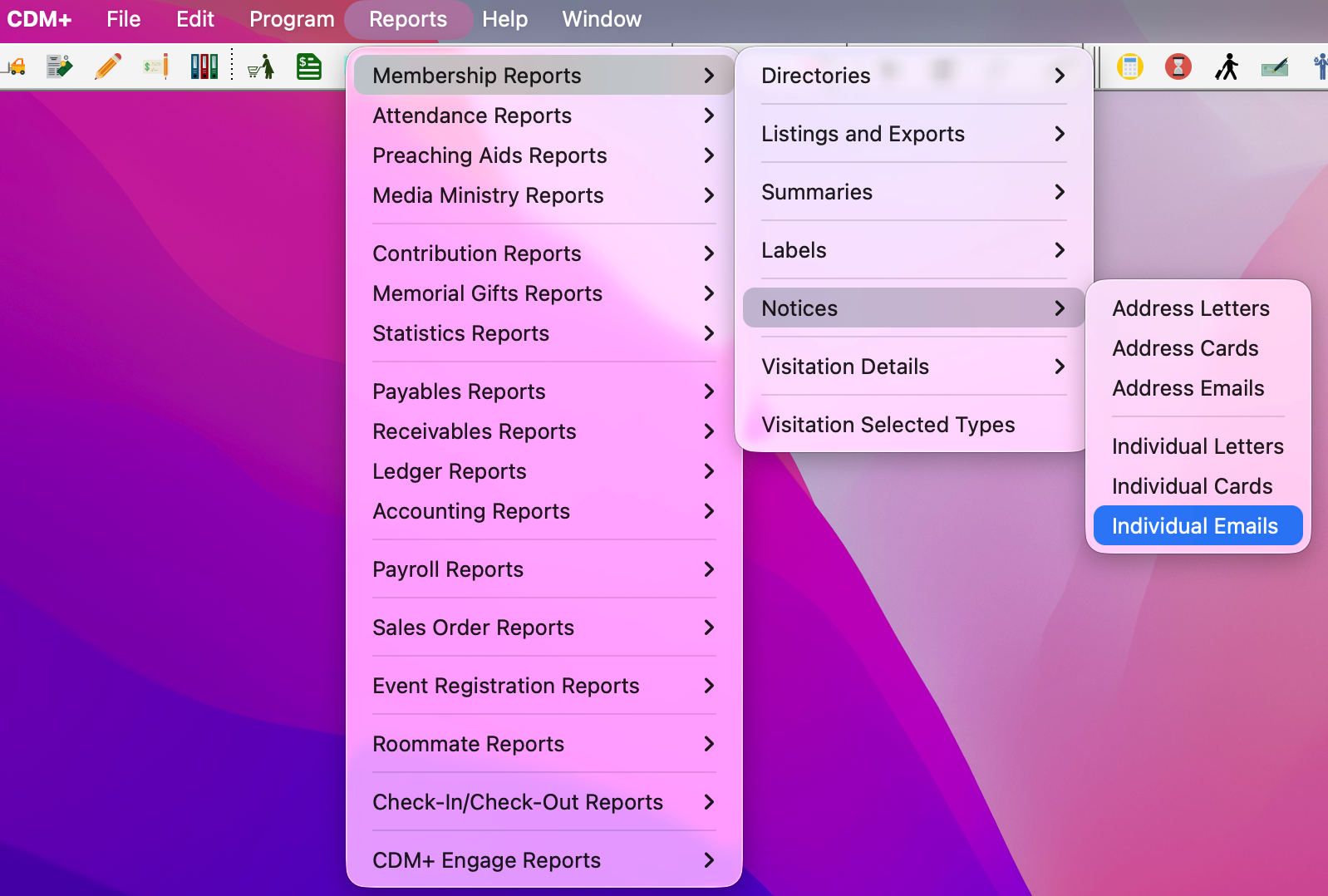Choose Individual Letters from Notices submenu

pos(1198,446)
